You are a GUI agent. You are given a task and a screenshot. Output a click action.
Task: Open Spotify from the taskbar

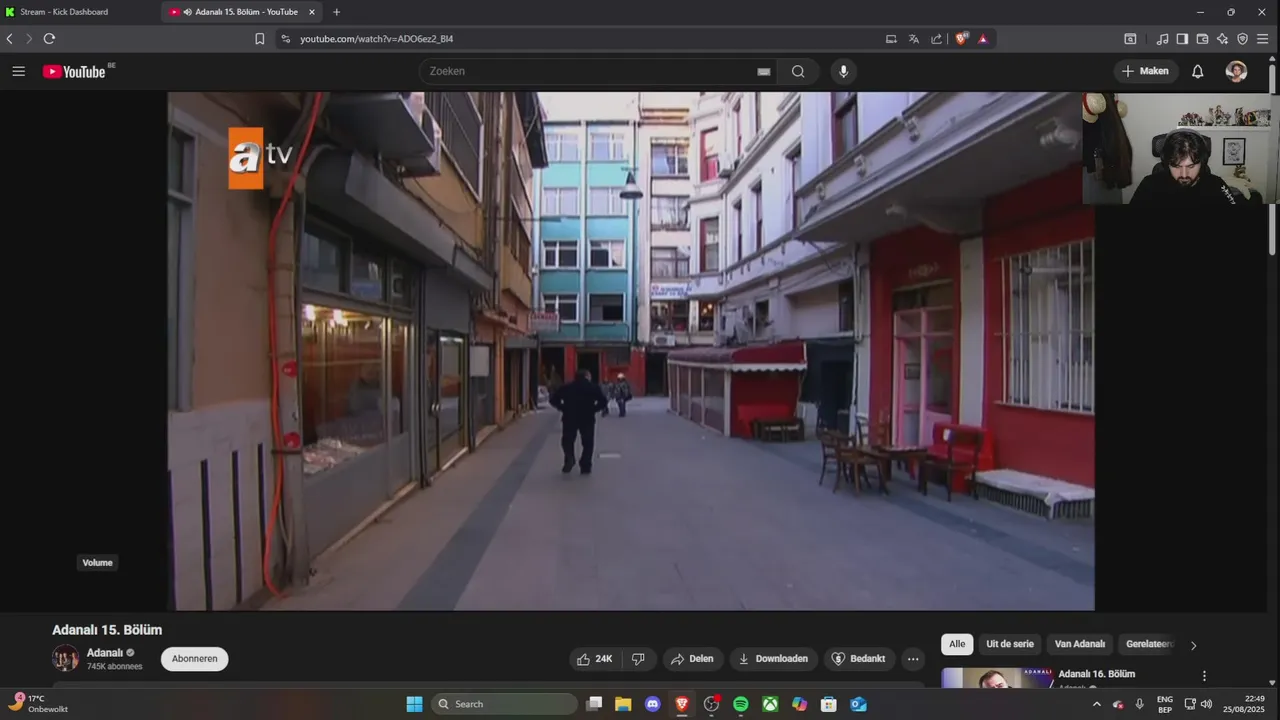click(x=741, y=704)
